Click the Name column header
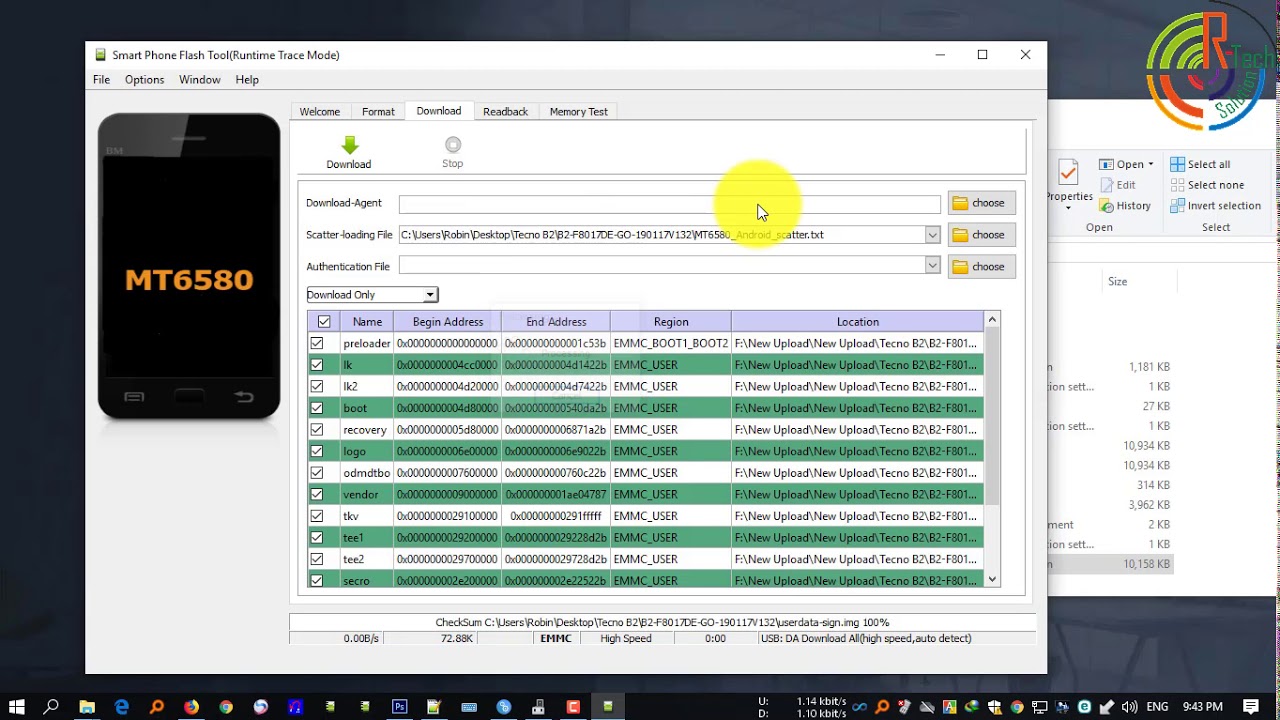Viewport: 1280px width, 720px height. pos(367,322)
